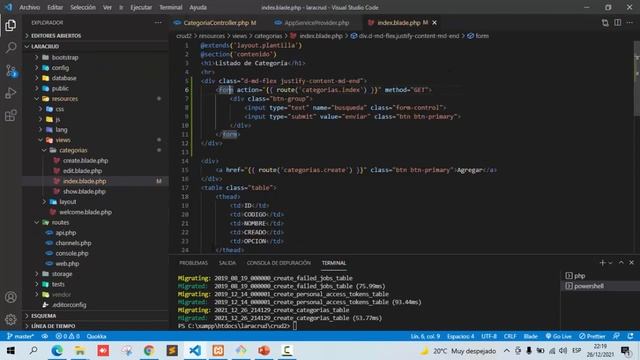The height and width of the screenshot is (360, 640).
Task: Switch to CONSOLA DE DEPURACIÓN tab
Action: 279,263
